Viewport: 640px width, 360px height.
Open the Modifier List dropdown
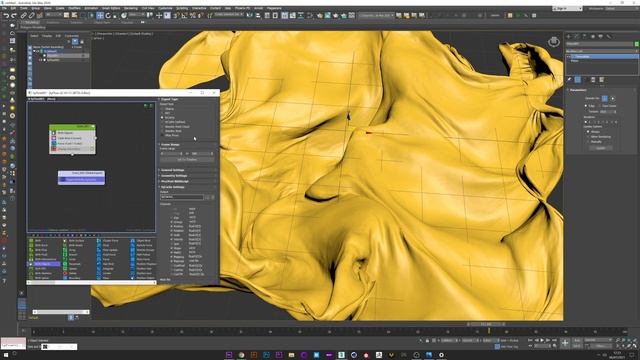coord(601,51)
